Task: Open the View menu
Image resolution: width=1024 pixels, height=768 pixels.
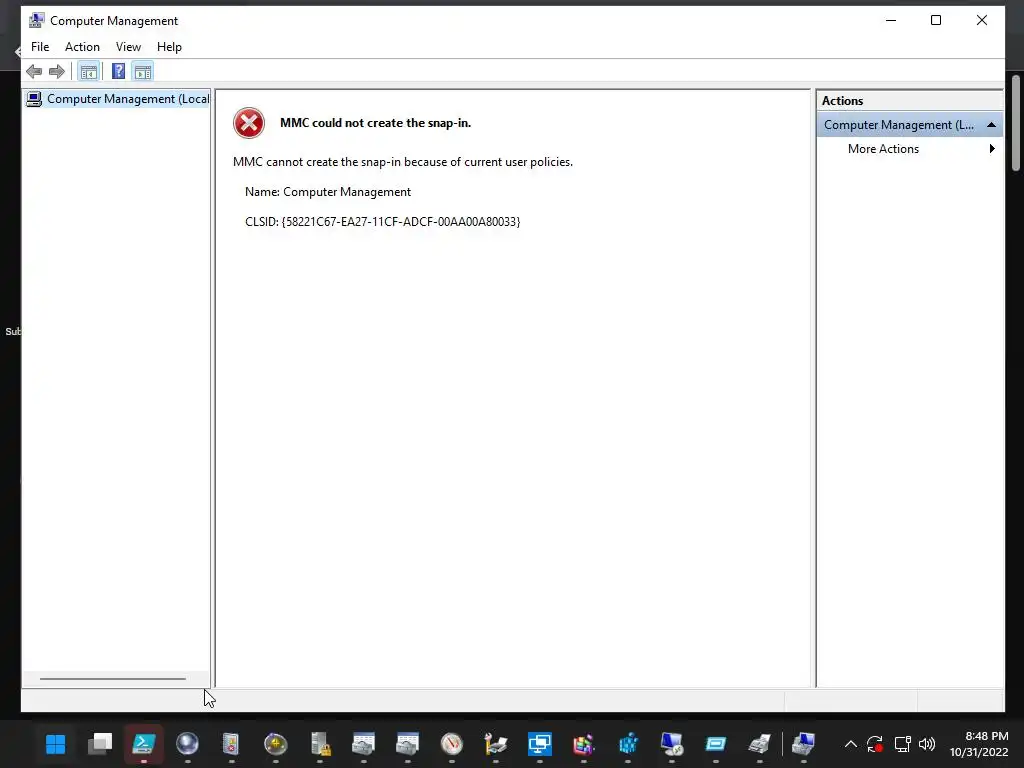Action: [128, 47]
